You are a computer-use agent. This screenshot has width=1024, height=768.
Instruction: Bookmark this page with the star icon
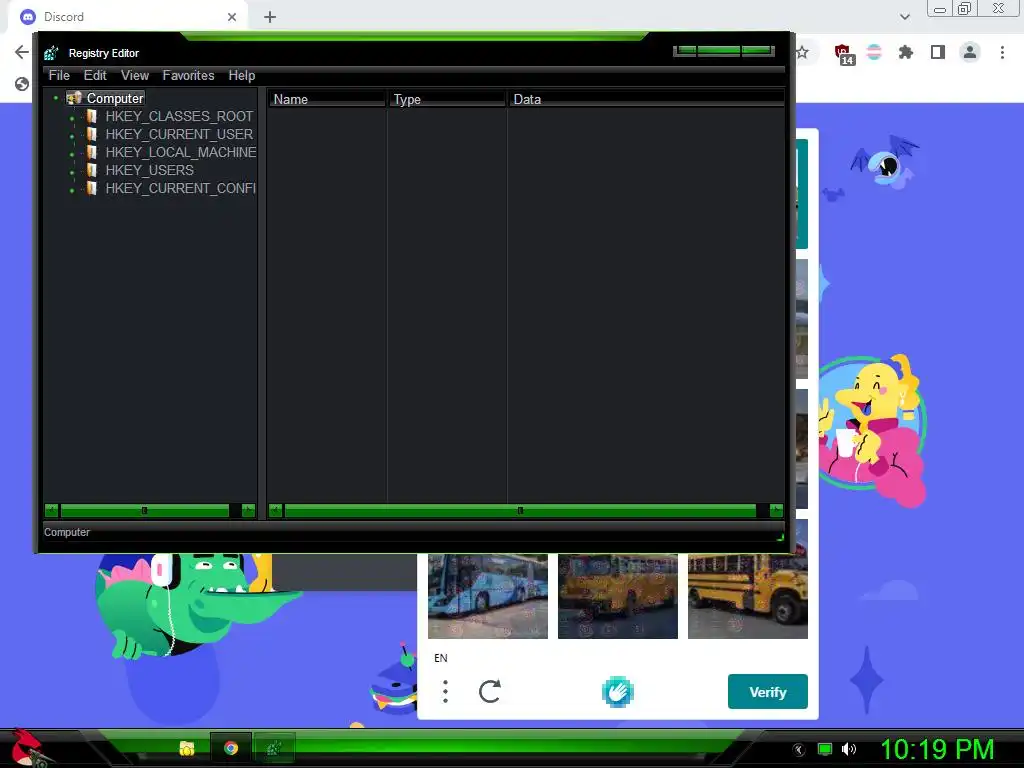click(x=803, y=52)
